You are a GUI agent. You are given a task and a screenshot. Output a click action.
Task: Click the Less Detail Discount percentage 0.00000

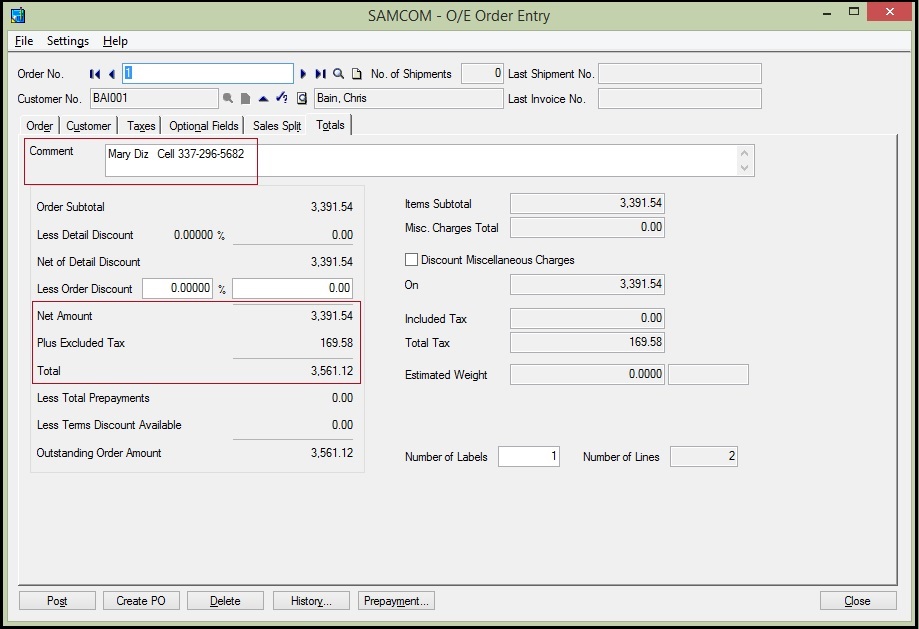(193, 235)
